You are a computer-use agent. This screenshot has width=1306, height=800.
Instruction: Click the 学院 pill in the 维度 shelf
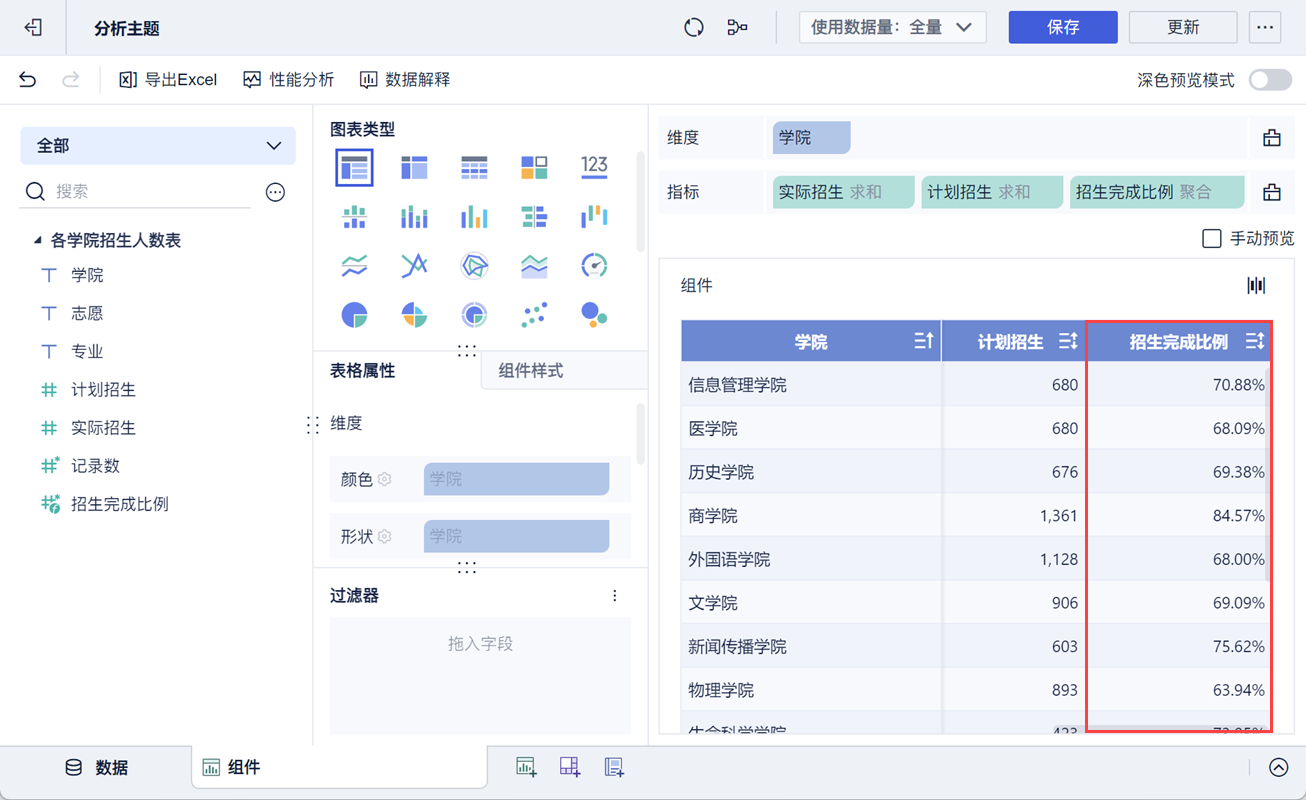pyautogui.click(x=811, y=138)
